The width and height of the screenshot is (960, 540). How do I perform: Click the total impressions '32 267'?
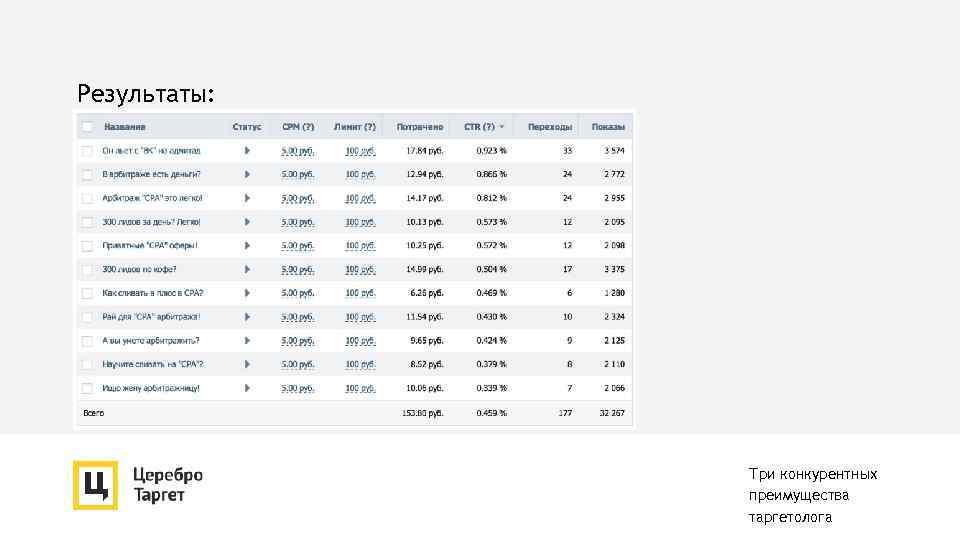[612, 413]
